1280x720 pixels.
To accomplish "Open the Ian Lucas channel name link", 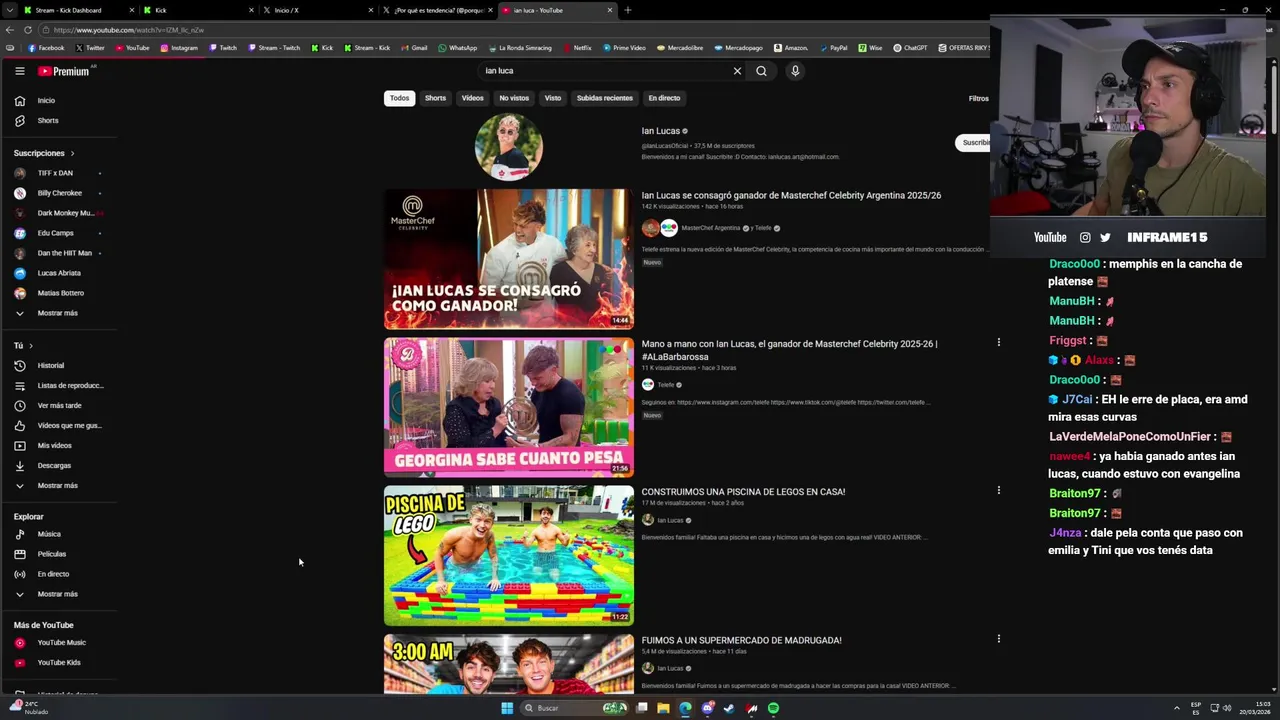I will tap(660, 131).
